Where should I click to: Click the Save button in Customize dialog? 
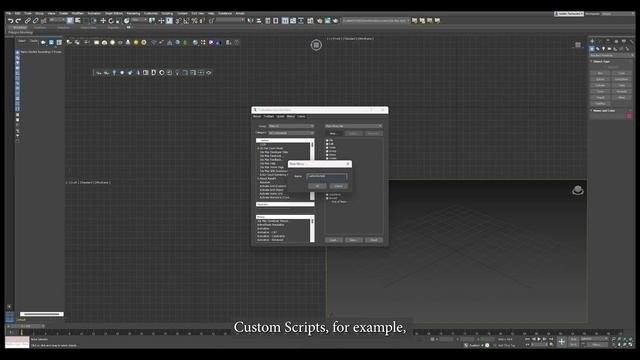pyautogui.click(x=353, y=240)
